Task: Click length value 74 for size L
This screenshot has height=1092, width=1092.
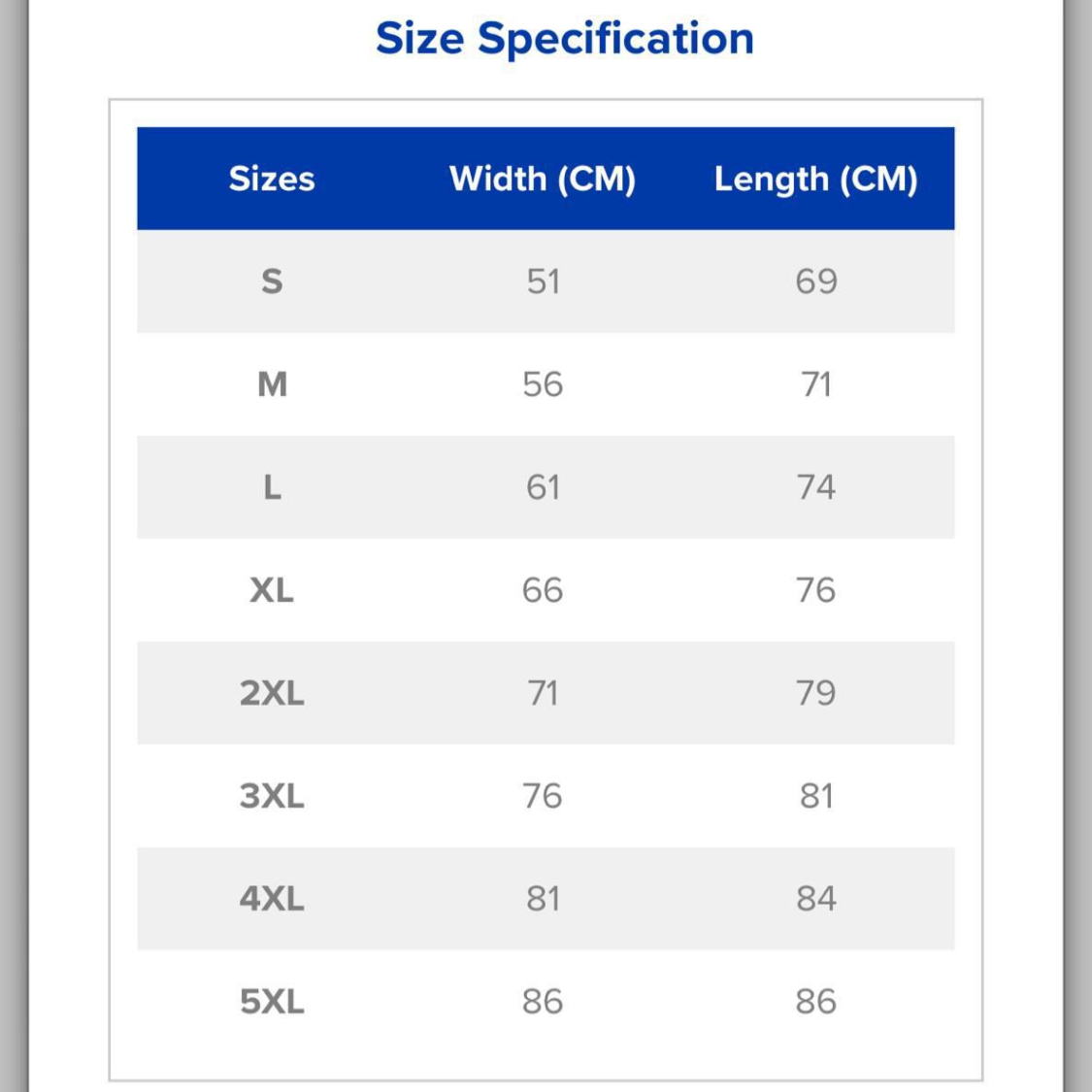Action: click(x=815, y=487)
